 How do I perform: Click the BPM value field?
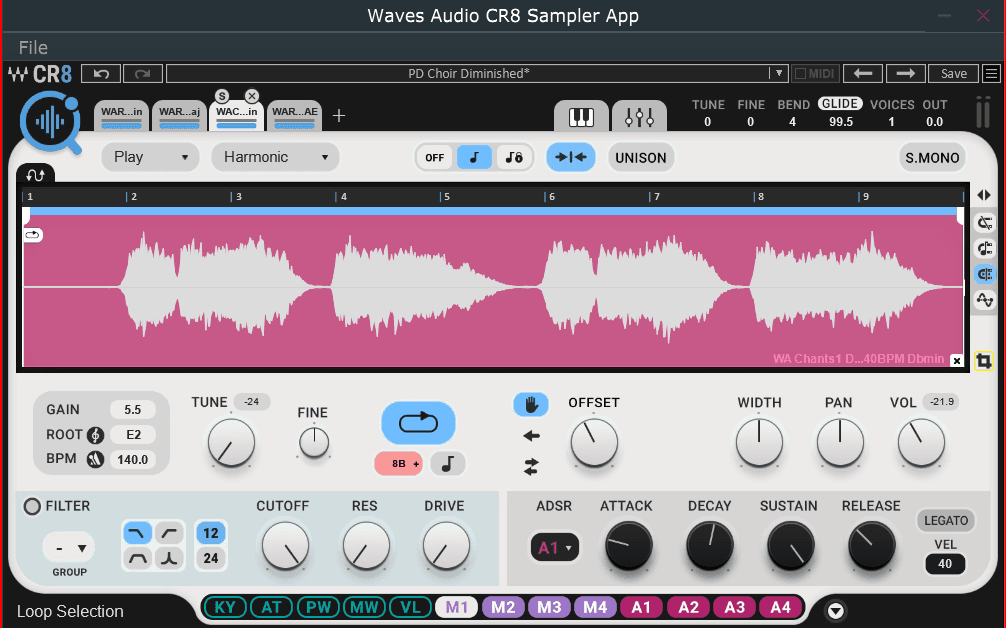[x=133, y=460]
